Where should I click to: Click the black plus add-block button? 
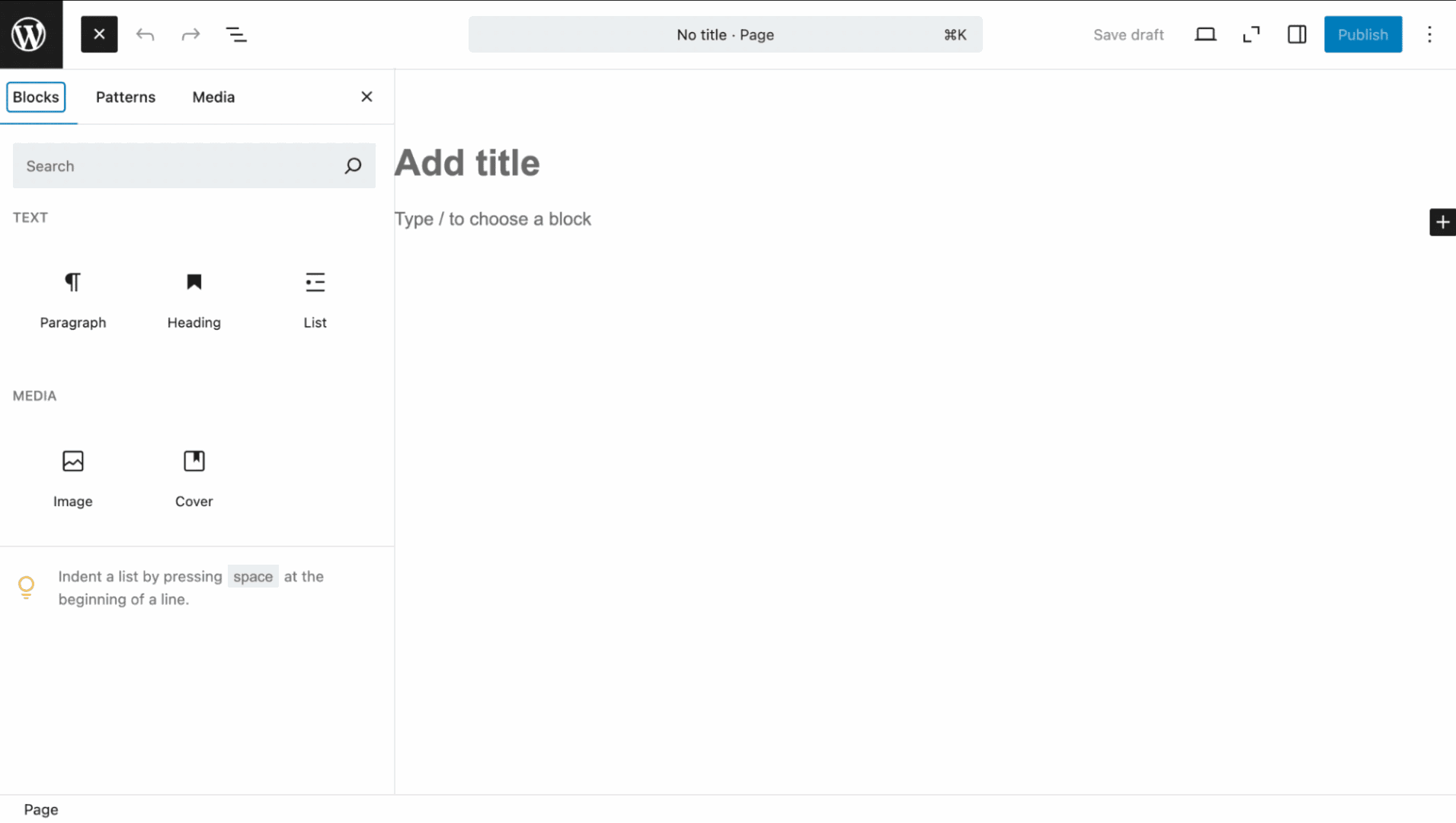(x=1442, y=222)
